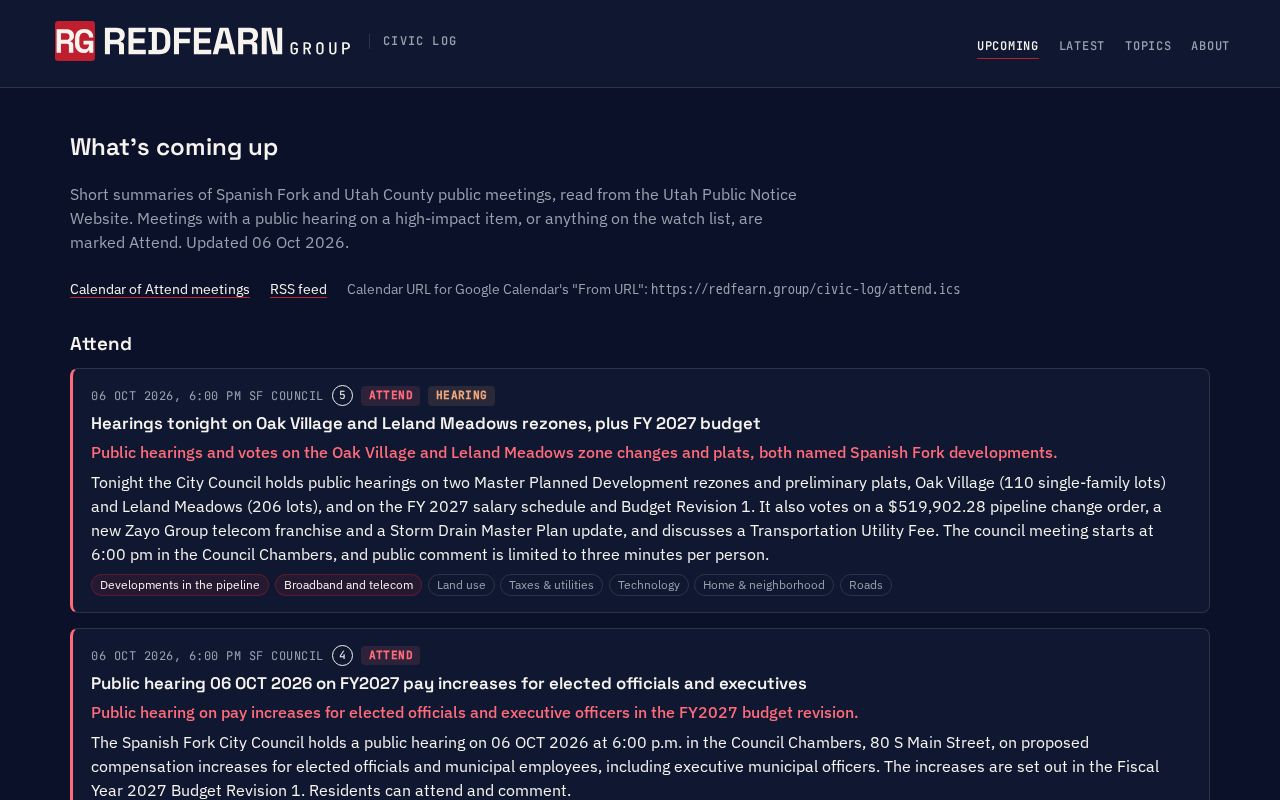The image size is (1280, 800).
Task: Click second card's 06 OCT 2026 SF Council date
Action: click(207, 656)
